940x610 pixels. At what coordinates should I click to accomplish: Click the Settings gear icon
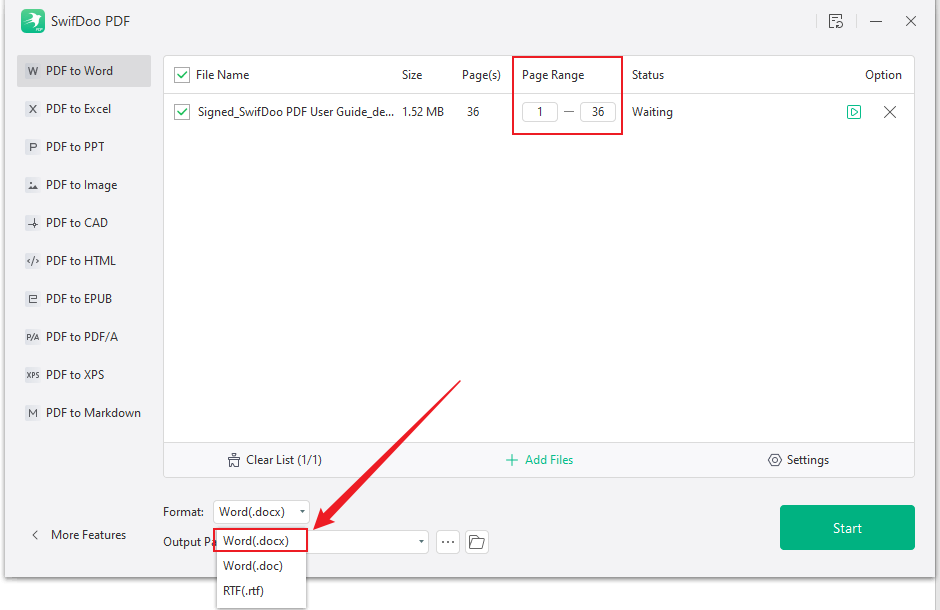pyautogui.click(x=775, y=460)
